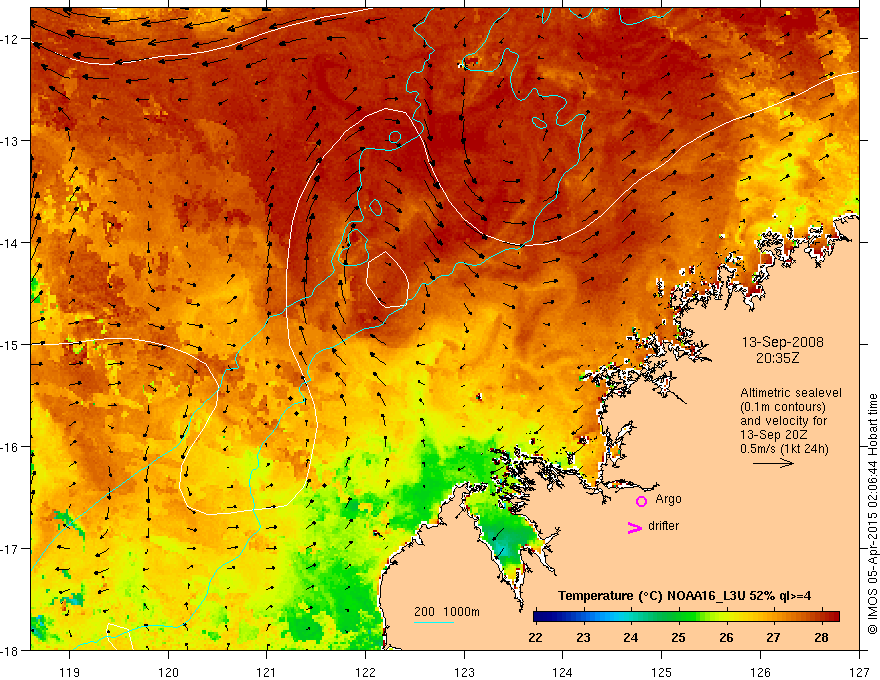880x680 pixels.
Task: Click colorbar tick label 27
Action: (x=773, y=637)
